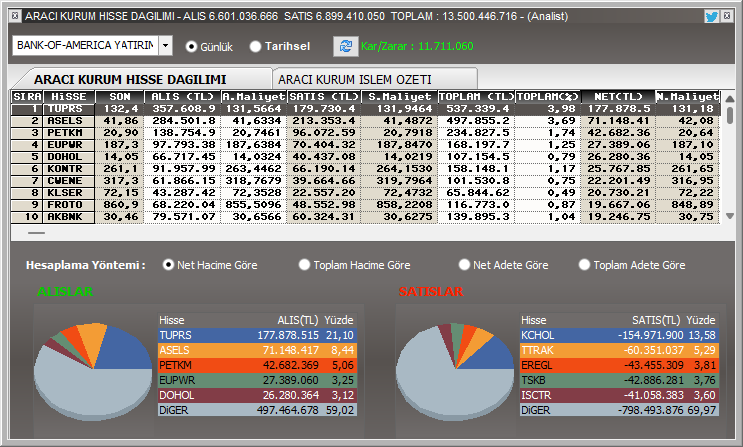Click the small X icon at title bar left
This screenshot has width=743, height=447.
pyautogui.click(x=15, y=16)
